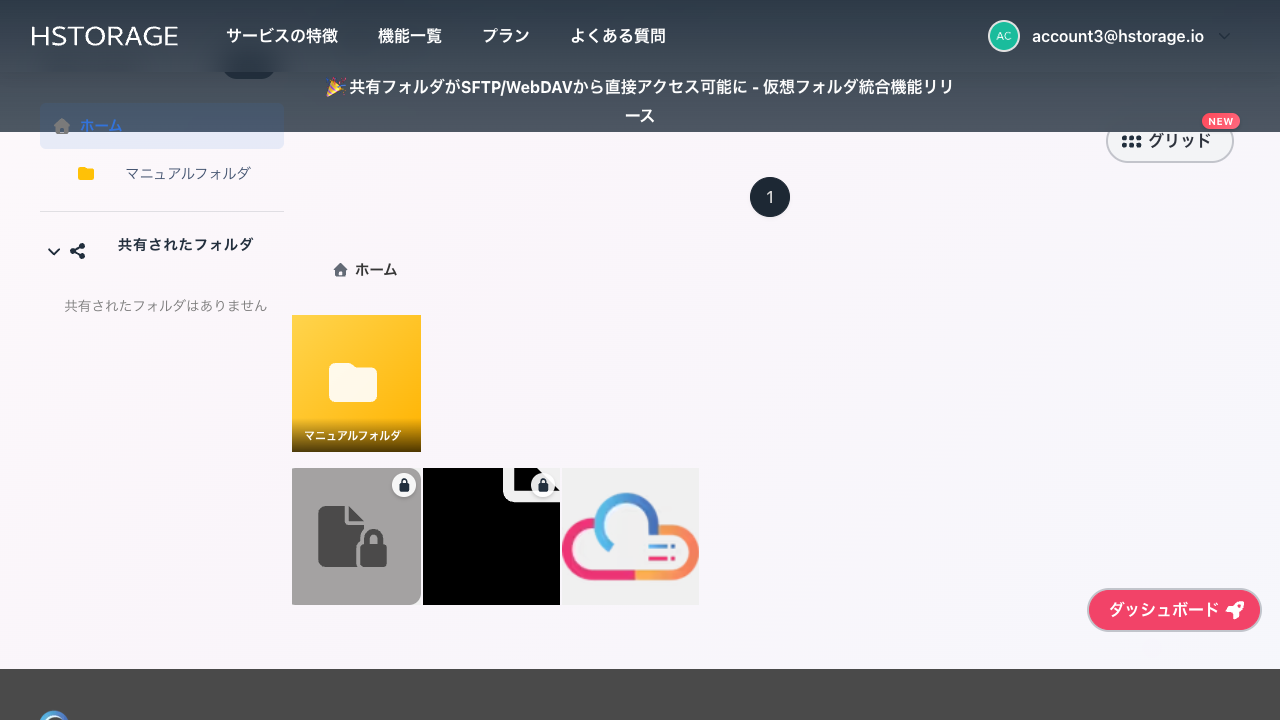Open よくある質問 menu item
Screen dimensions: 1280x720
(618, 36)
